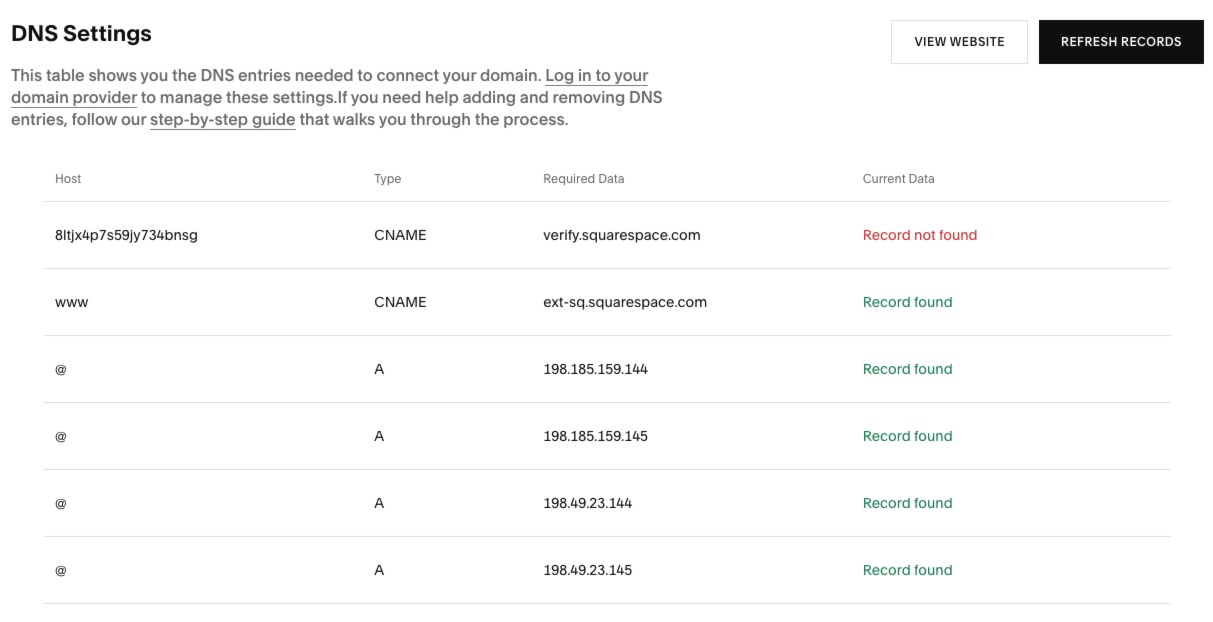Open the step-by-step guide link
The height and width of the screenshot is (622, 1213).
(x=222, y=118)
